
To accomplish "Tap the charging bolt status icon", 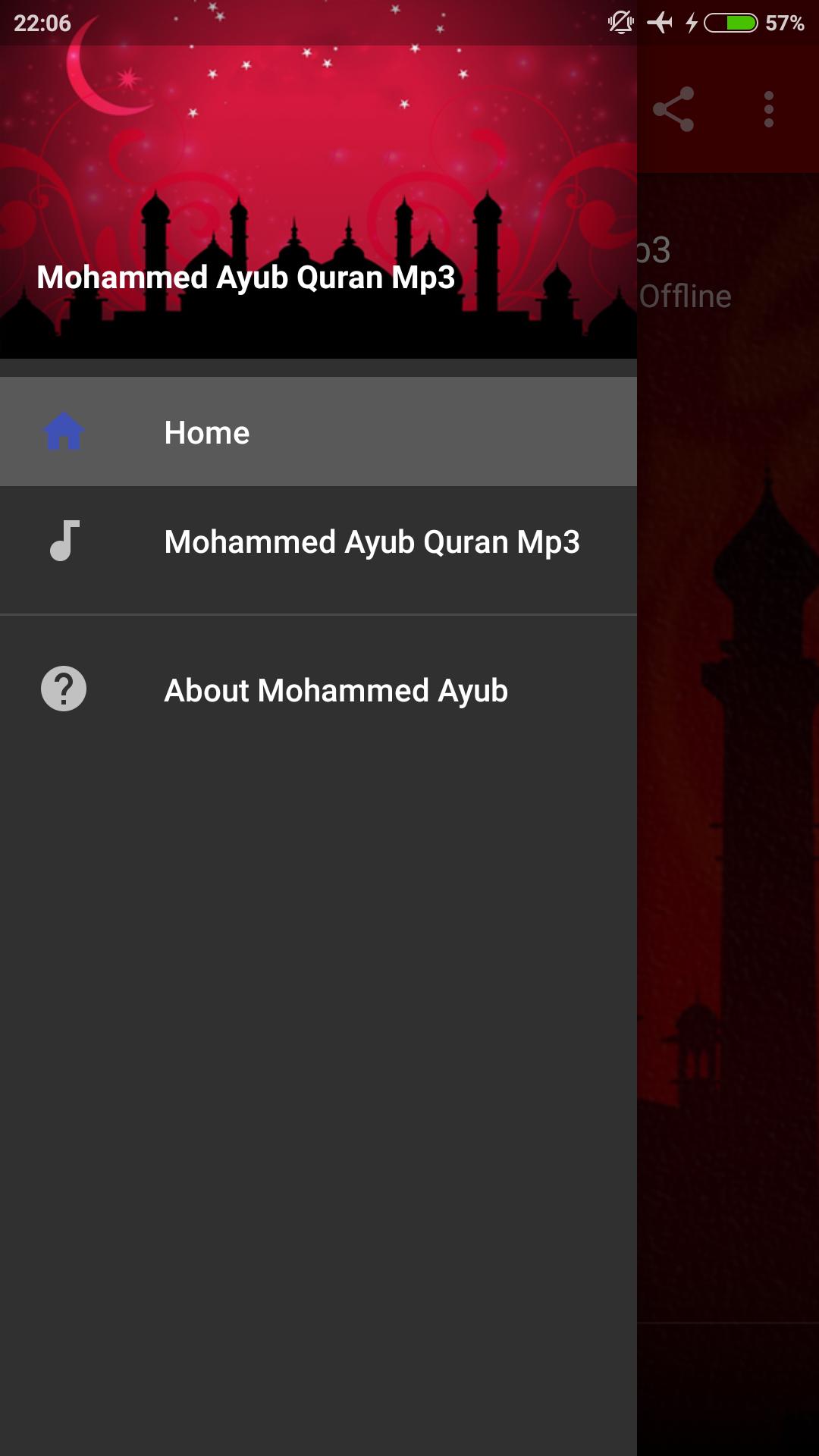I will point(691,23).
